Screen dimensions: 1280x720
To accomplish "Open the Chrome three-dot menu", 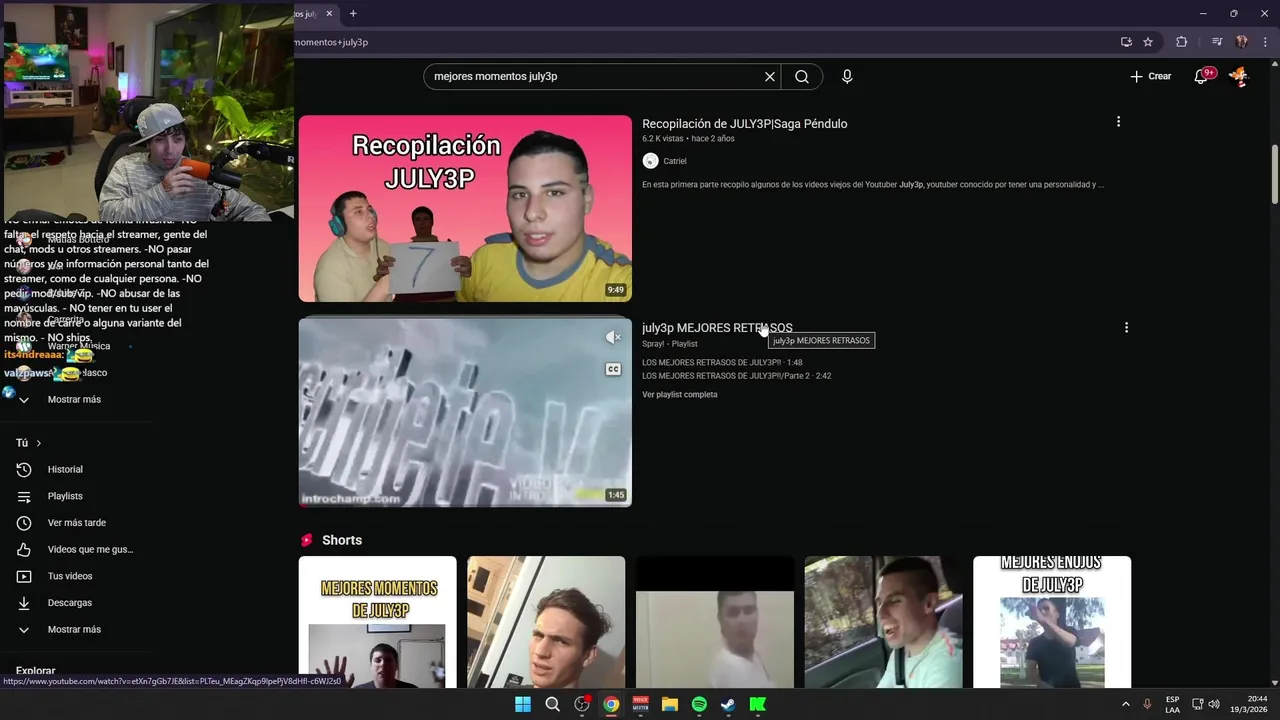I will coord(1264,42).
